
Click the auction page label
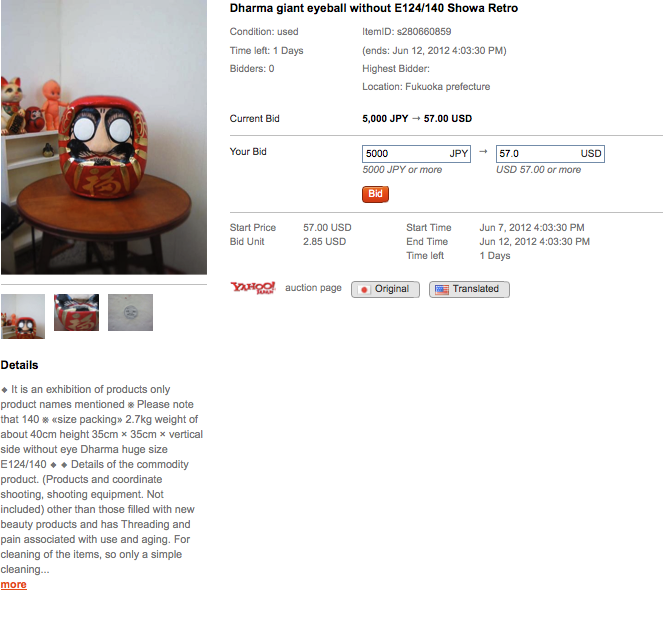[313, 288]
